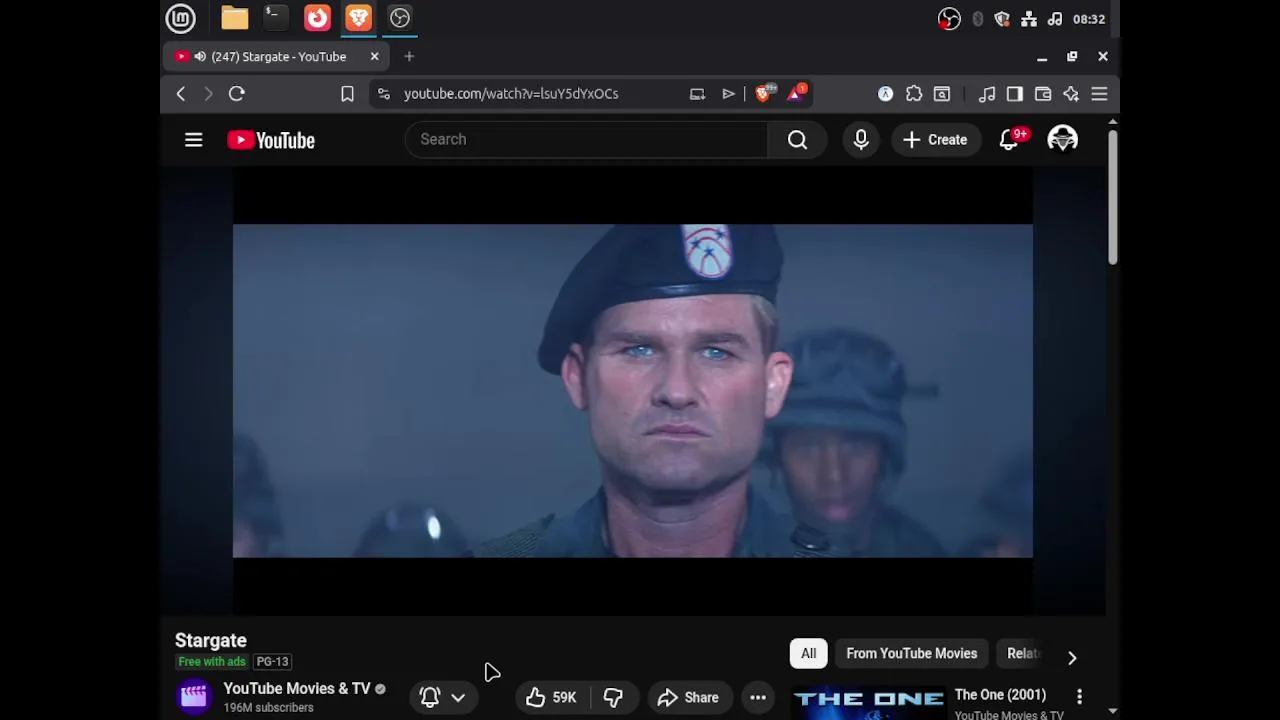Open the YouTube notifications bell

(x=1010, y=139)
